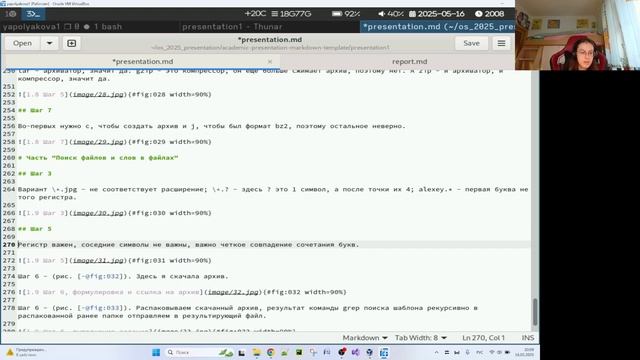Switch to the report.md tab
The image size is (640, 360).
point(409,62)
